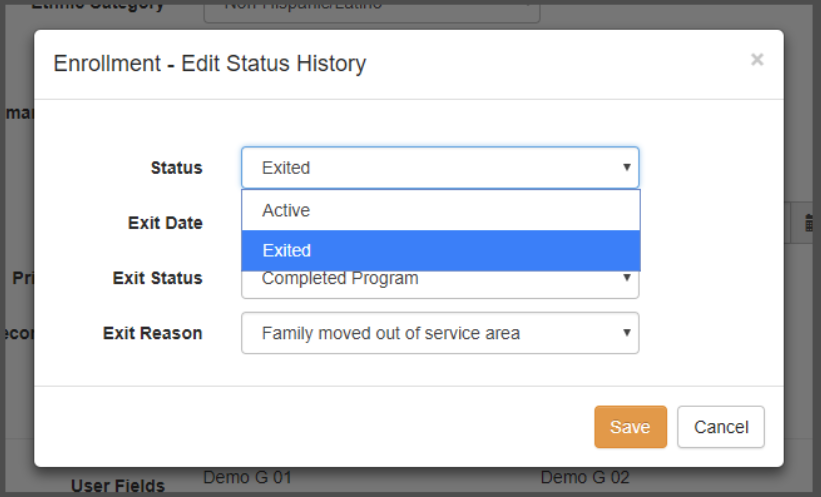Image resolution: width=821 pixels, height=497 pixels.
Task: Click the Exit Status dropdown arrow
Action: [626, 279]
